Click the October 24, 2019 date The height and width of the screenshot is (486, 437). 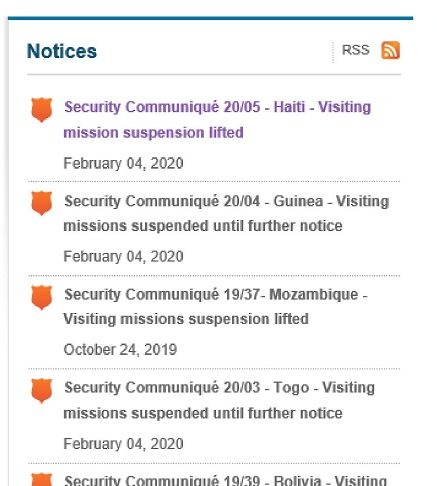tap(120, 350)
